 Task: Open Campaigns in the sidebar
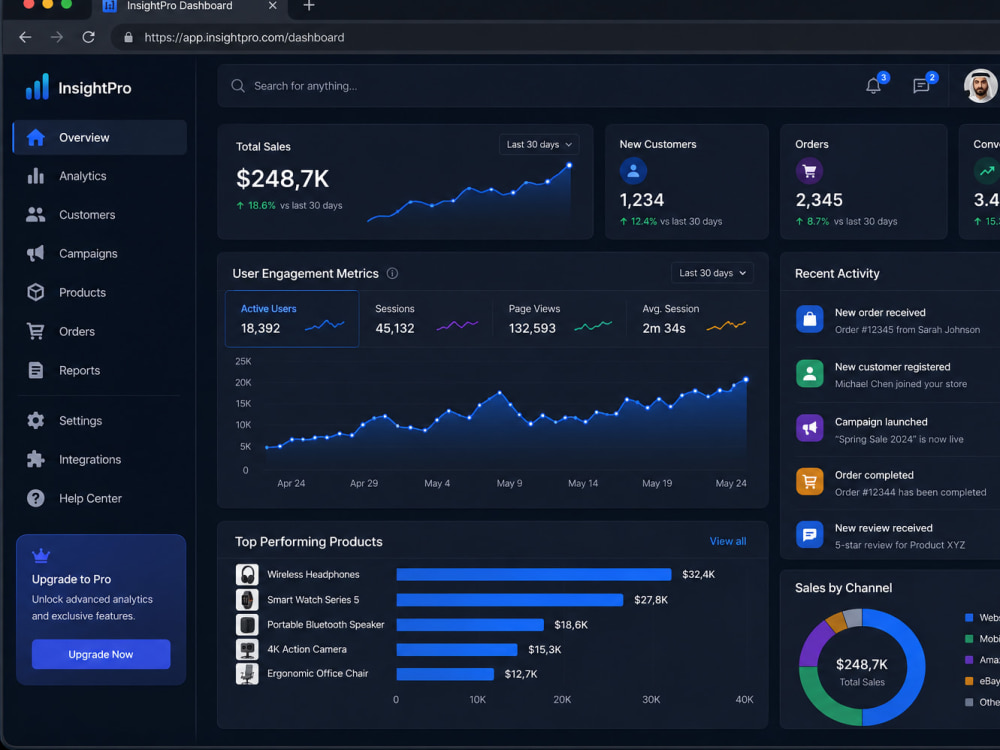tap(99, 254)
